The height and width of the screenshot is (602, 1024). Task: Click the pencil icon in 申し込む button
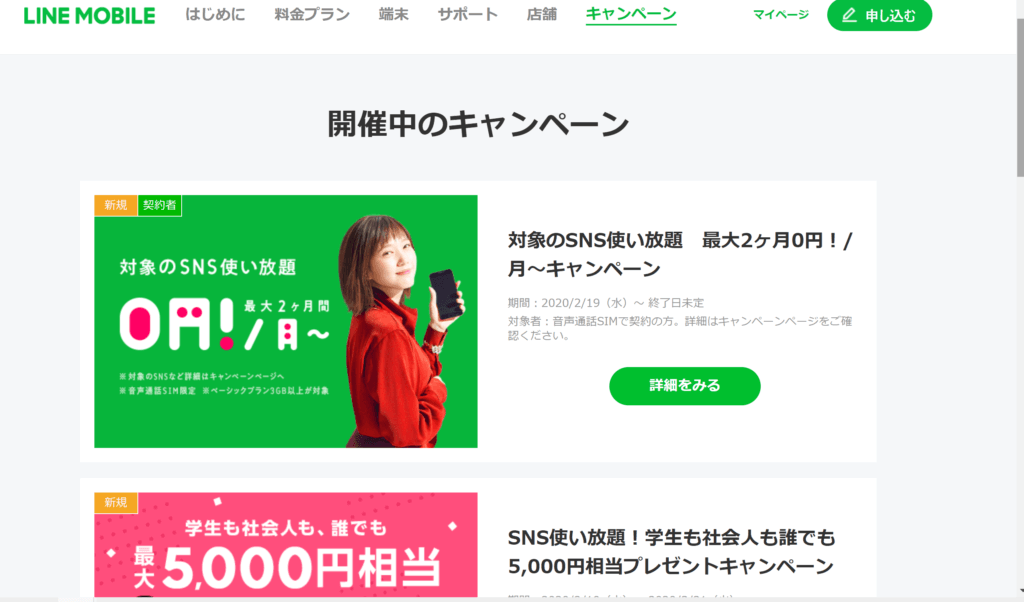point(849,15)
